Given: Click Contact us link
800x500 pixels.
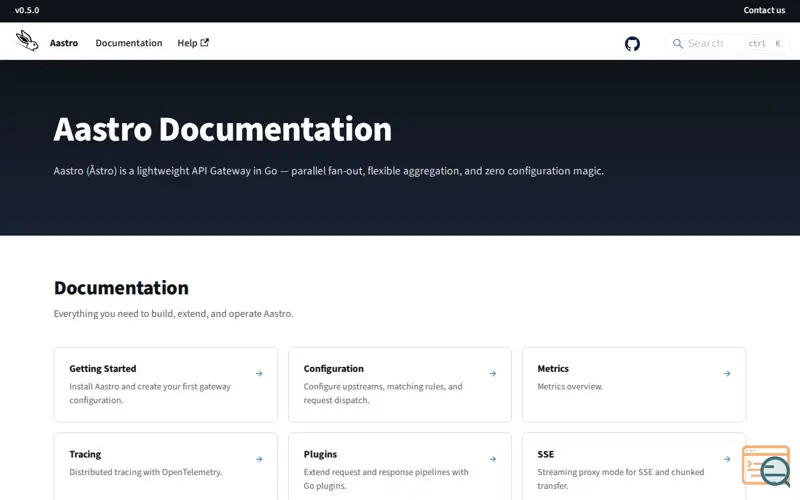Looking at the screenshot, I should tap(764, 10).
